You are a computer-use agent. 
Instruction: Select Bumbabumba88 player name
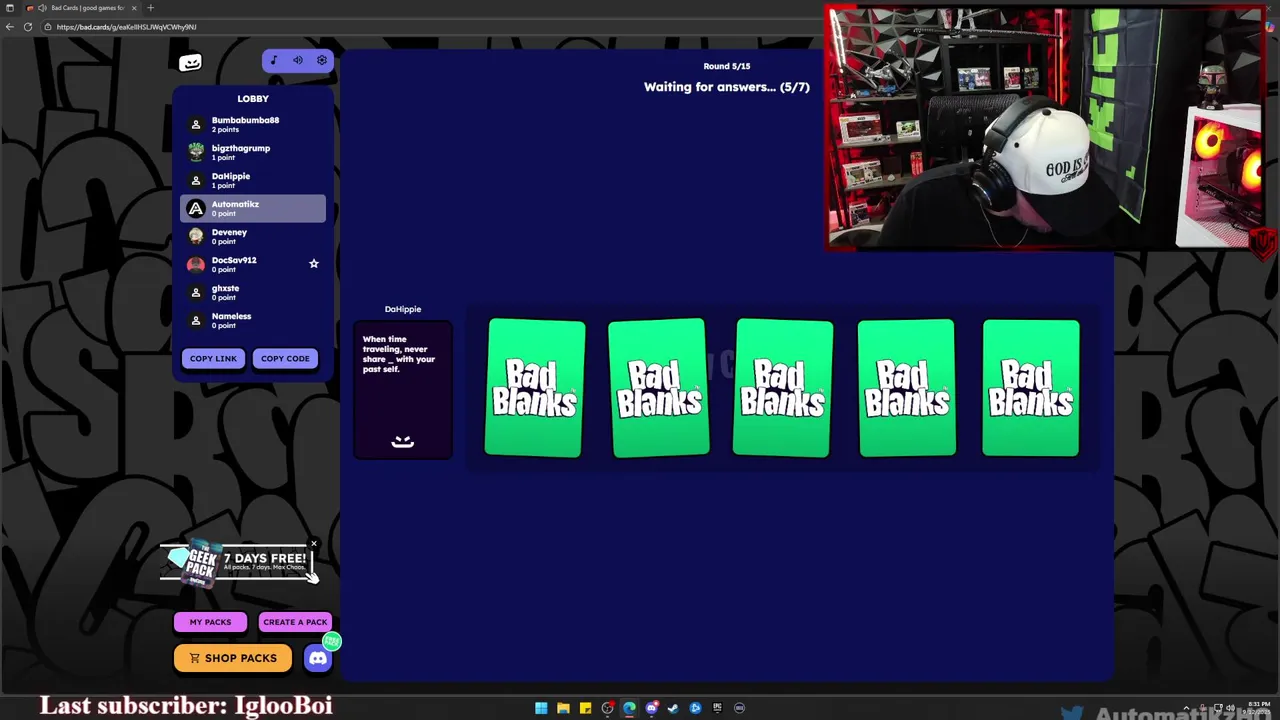[245, 120]
